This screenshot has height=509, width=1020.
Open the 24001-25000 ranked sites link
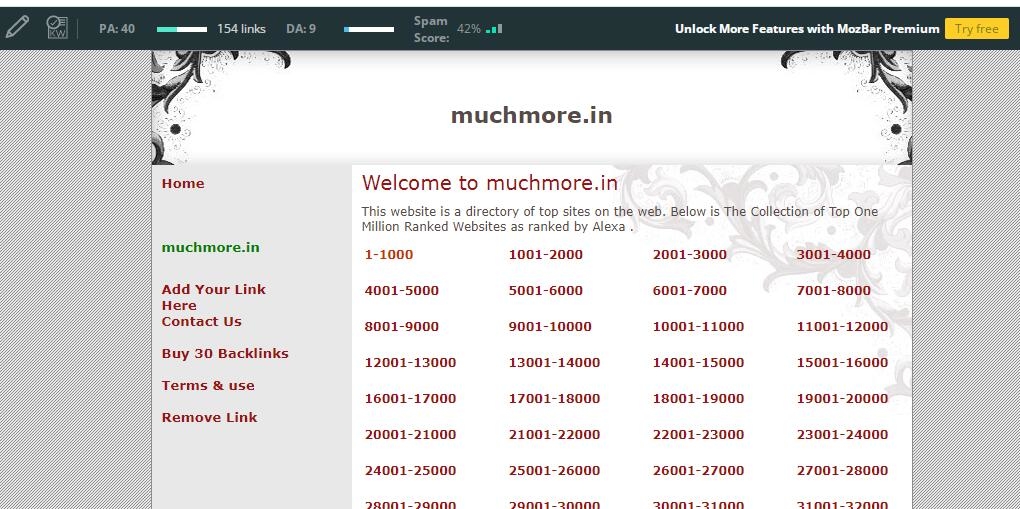click(x=410, y=471)
